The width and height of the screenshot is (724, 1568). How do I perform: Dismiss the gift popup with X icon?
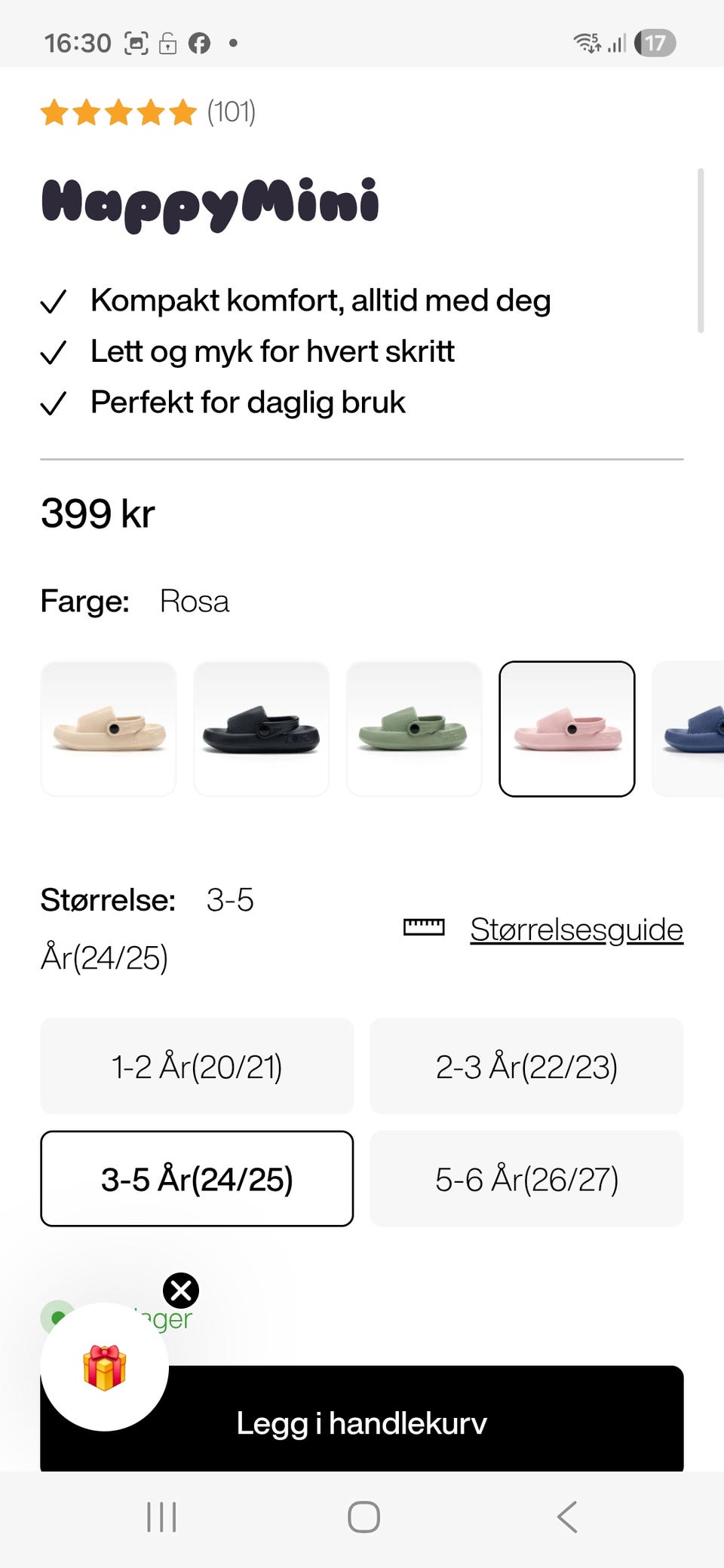coord(181,1291)
